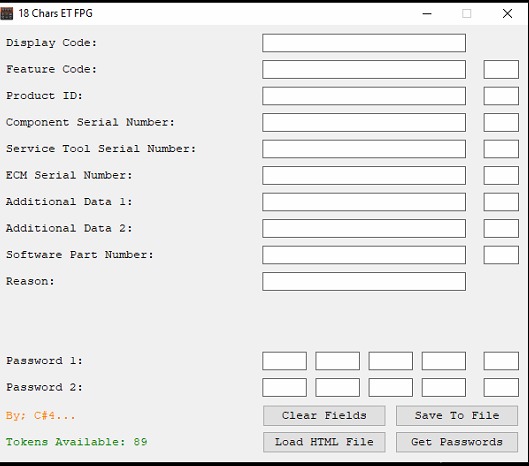Click the first Password 1 segment box
The width and height of the screenshot is (529, 466).
pos(284,361)
